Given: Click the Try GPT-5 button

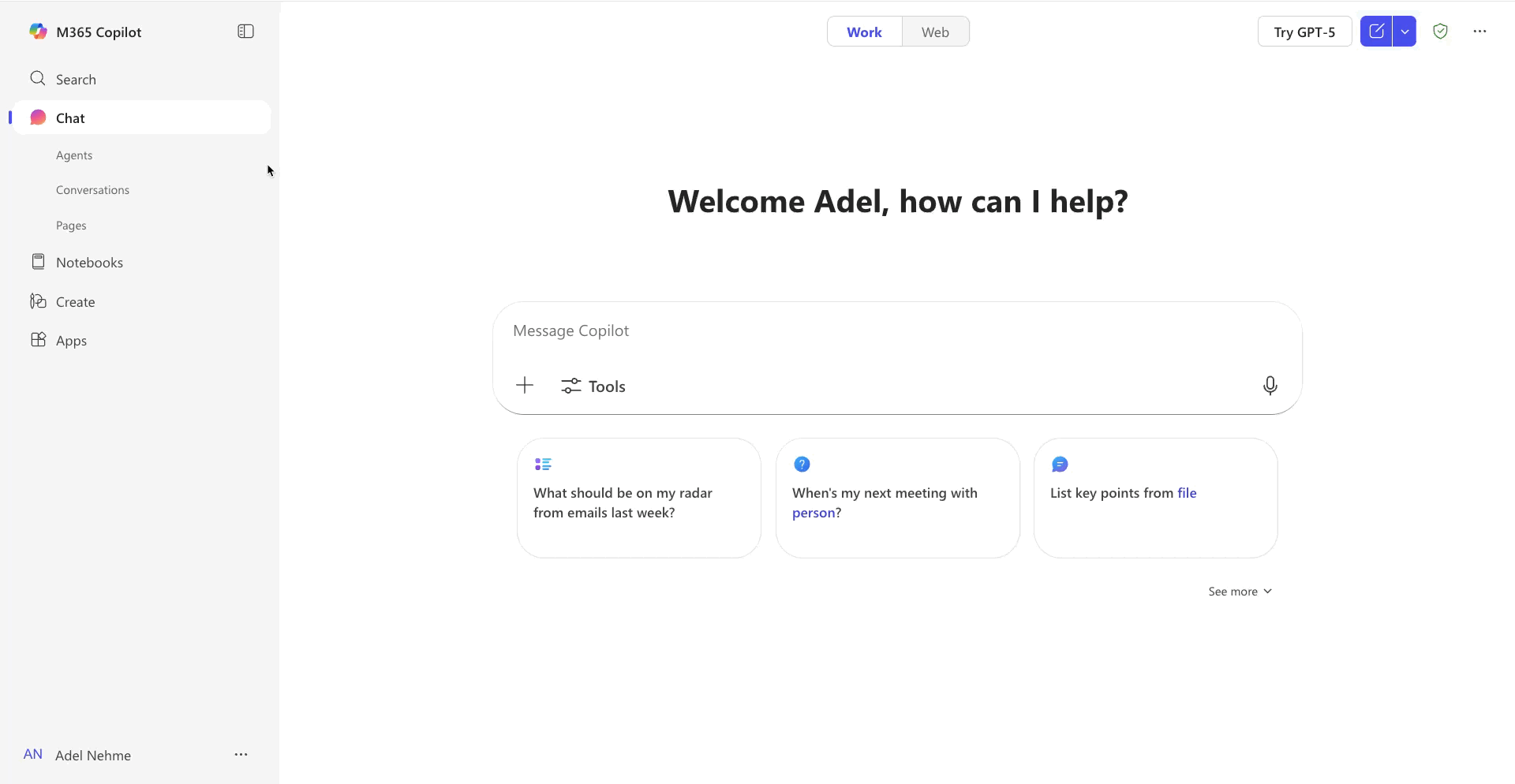Looking at the screenshot, I should 1304,32.
